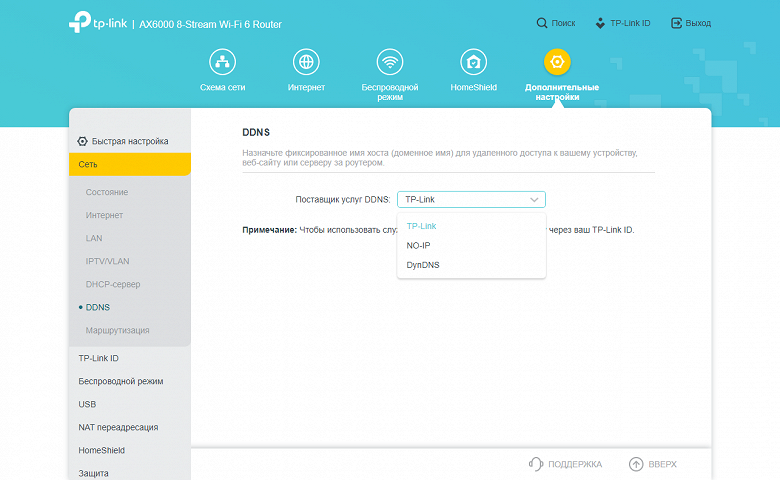This screenshot has height=480, width=780.
Task: Open DHCP-сервер in the sidebar
Action: click(x=113, y=284)
